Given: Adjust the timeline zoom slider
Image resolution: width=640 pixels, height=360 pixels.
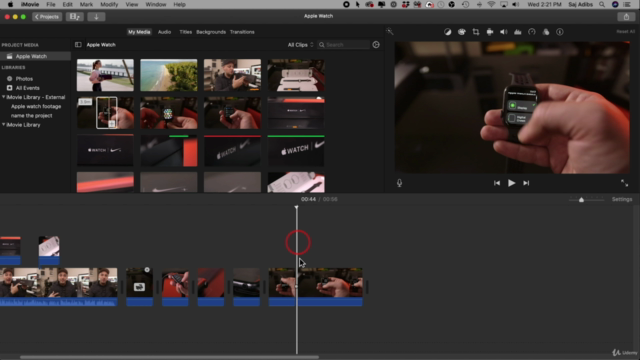Looking at the screenshot, I should point(581,200).
